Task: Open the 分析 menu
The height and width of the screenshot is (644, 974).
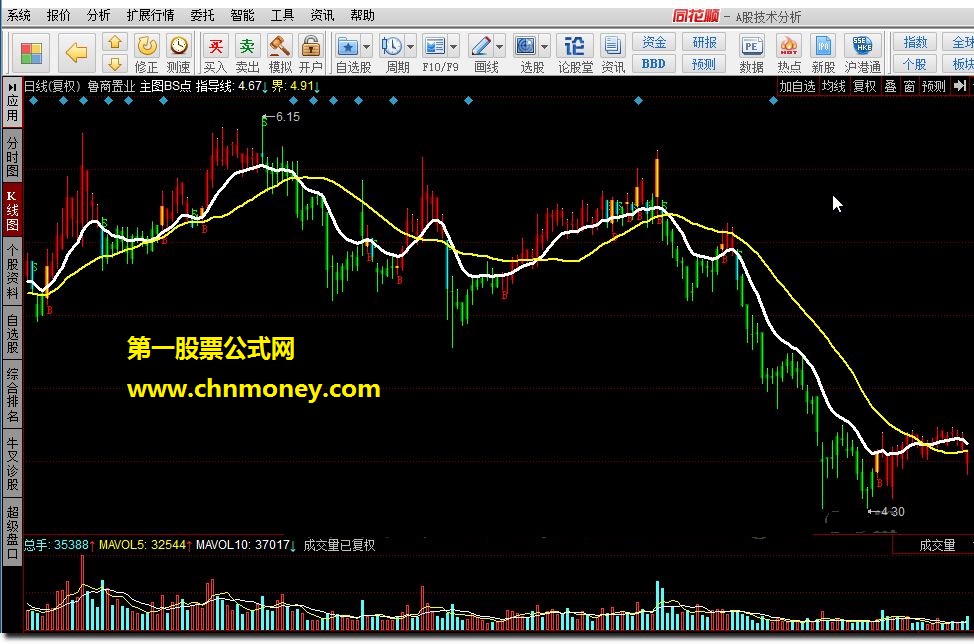Action: [98, 16]
